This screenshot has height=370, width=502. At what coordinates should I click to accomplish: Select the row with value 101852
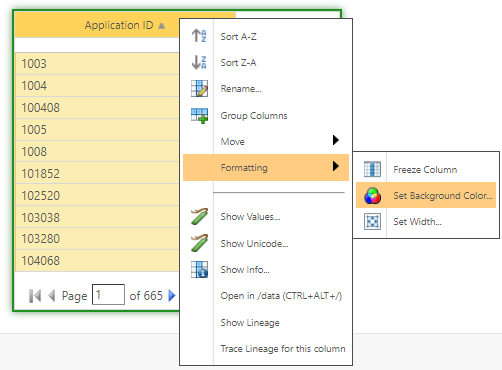pyautogui.click(x=97, y=173)
